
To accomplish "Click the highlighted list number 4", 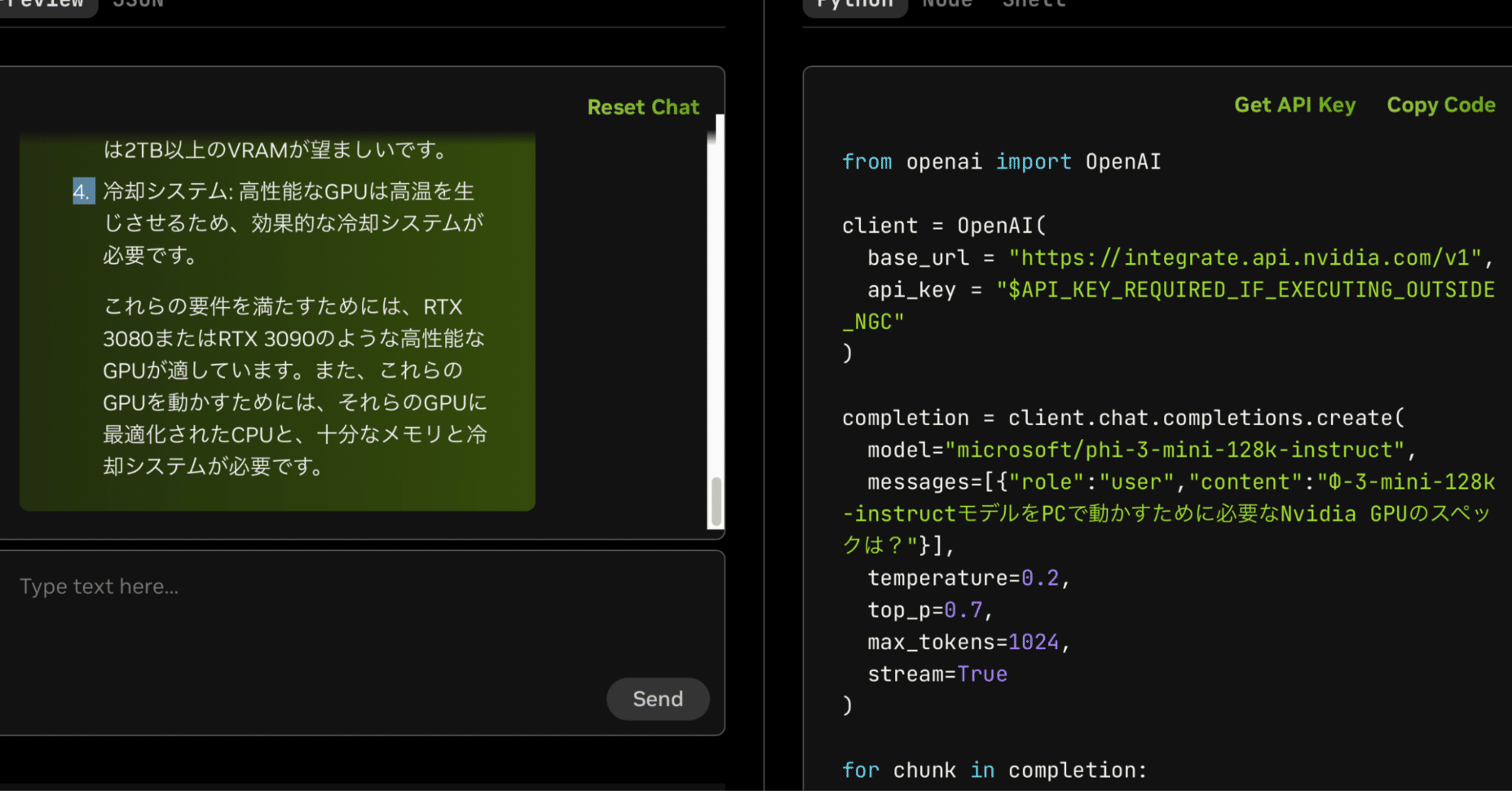I will [x=83, y=191].
